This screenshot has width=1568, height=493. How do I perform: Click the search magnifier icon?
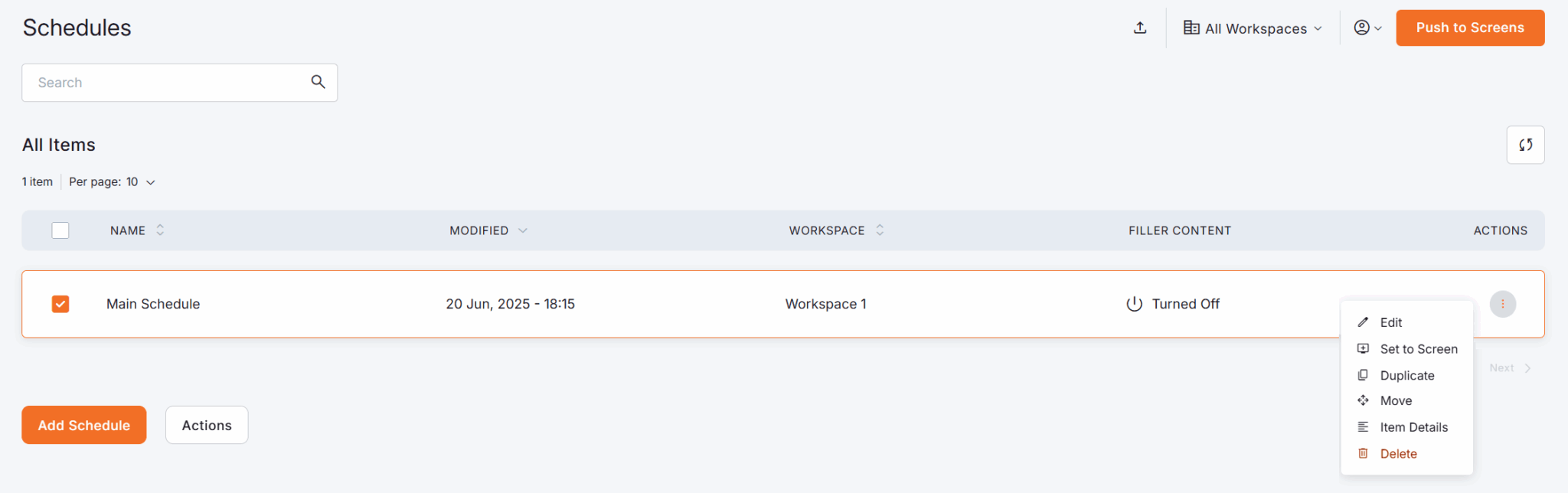tap(318, 82)
